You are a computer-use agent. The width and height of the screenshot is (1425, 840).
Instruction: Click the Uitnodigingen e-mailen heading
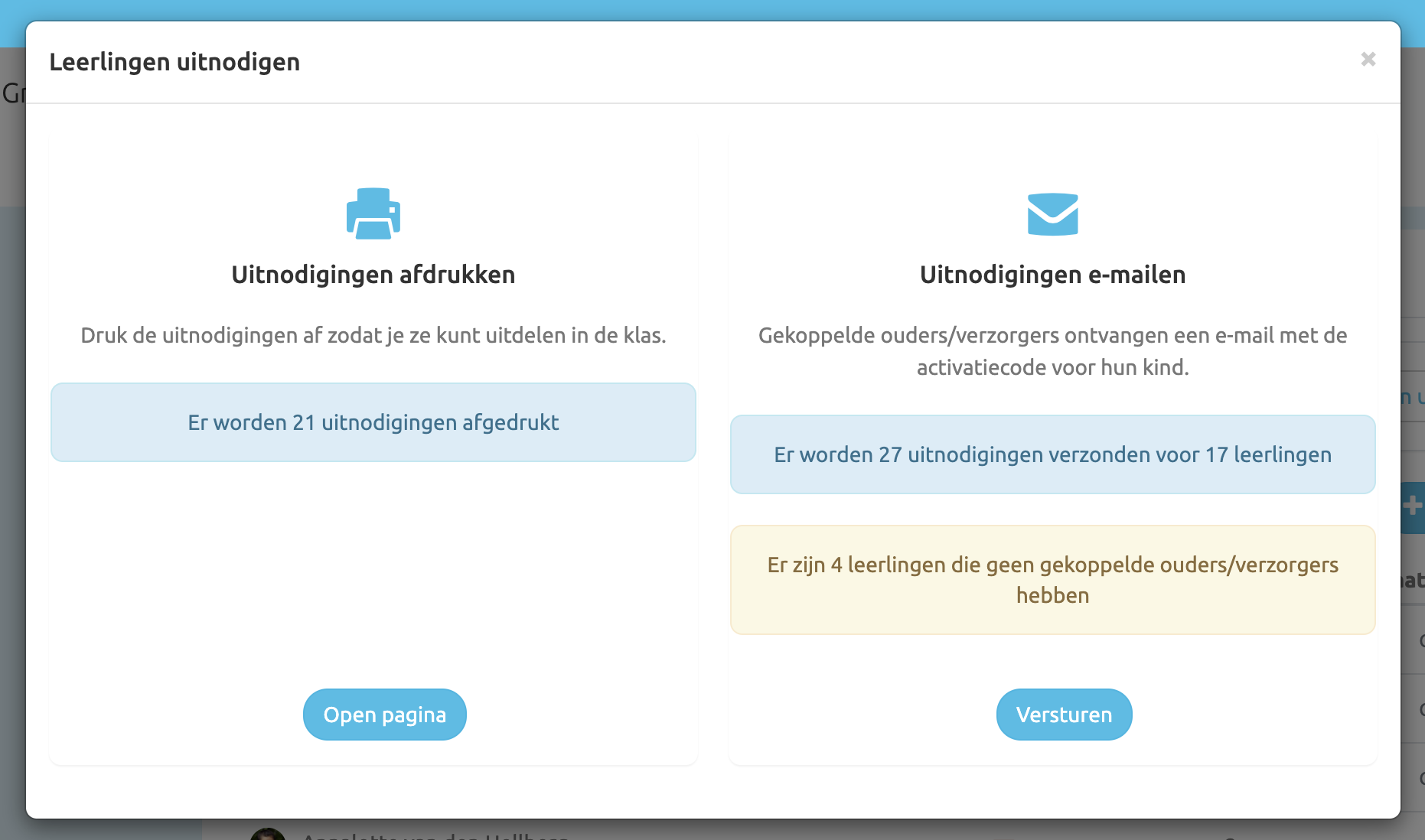(1053, 275)
